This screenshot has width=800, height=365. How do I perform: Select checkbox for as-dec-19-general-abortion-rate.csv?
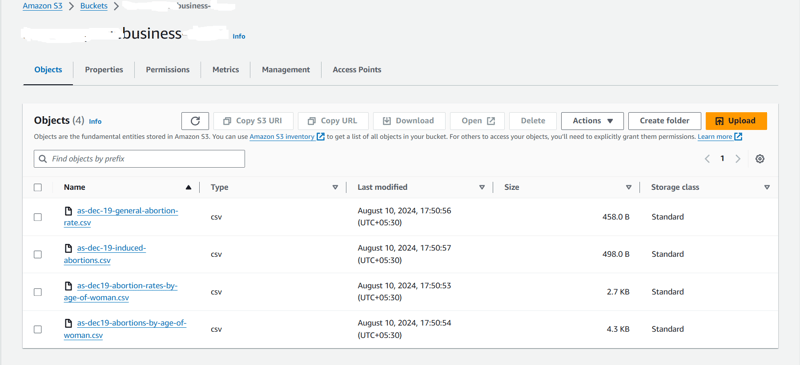coord(38,217)
